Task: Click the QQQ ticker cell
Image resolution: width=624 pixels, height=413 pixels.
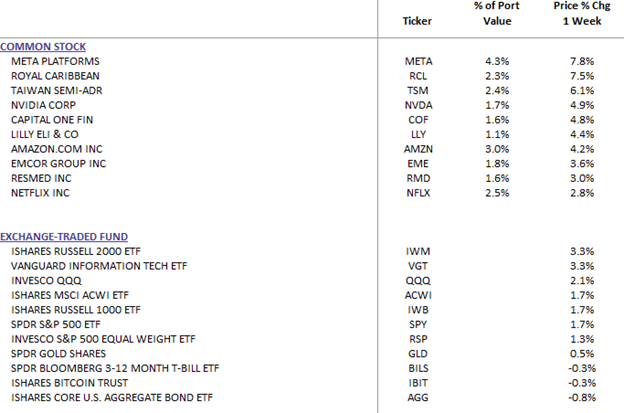Action: tap(418, 281)
